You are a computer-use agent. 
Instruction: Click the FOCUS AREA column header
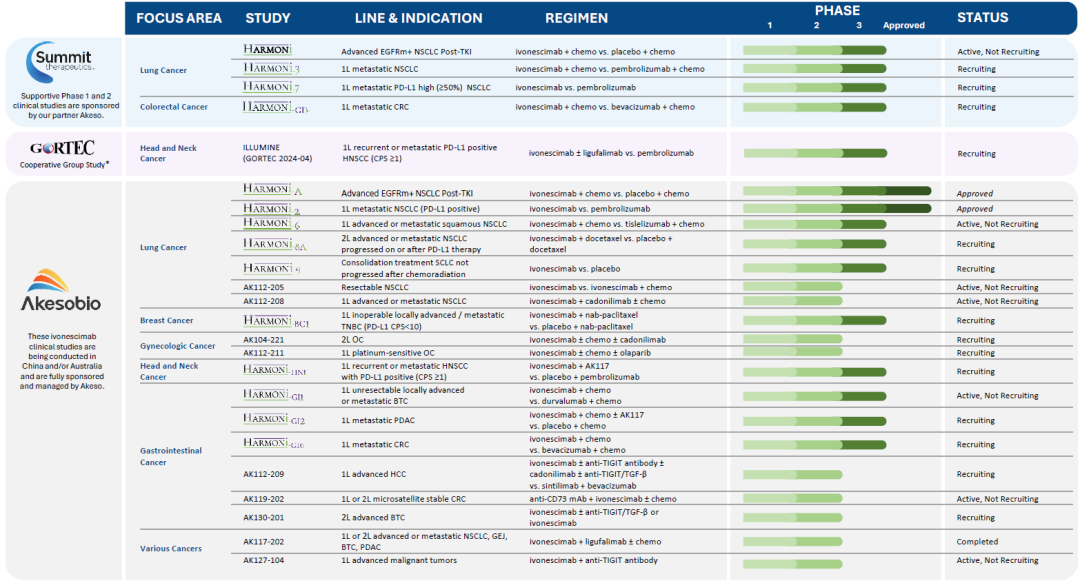[179, 19]
